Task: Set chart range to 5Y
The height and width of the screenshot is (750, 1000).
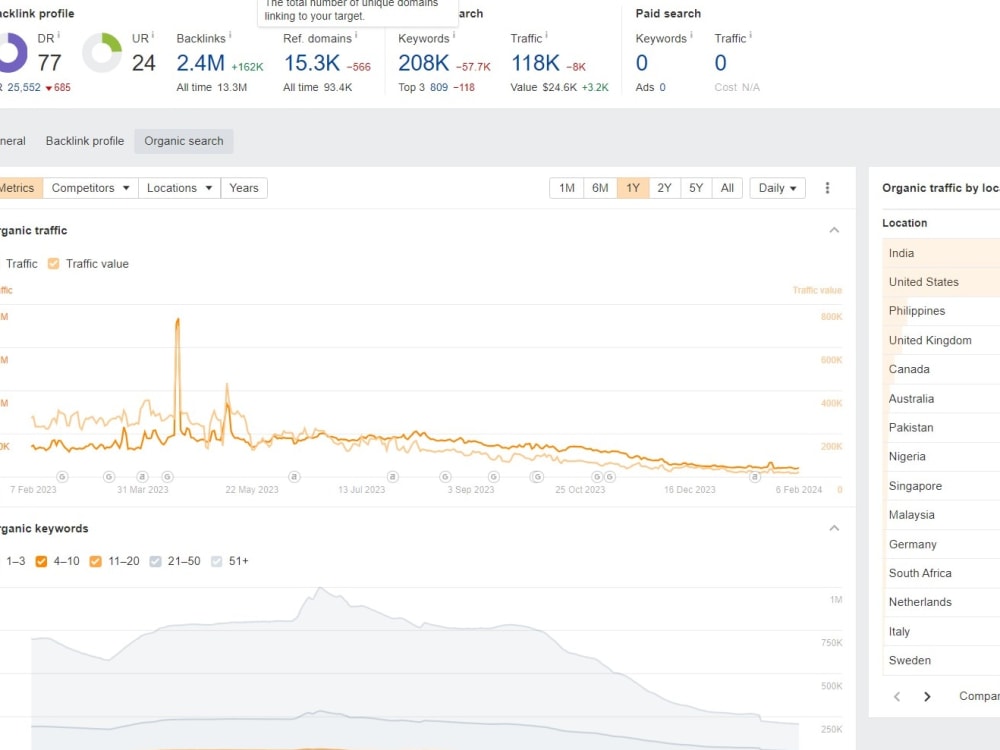Action: click(x=696, y=188)
